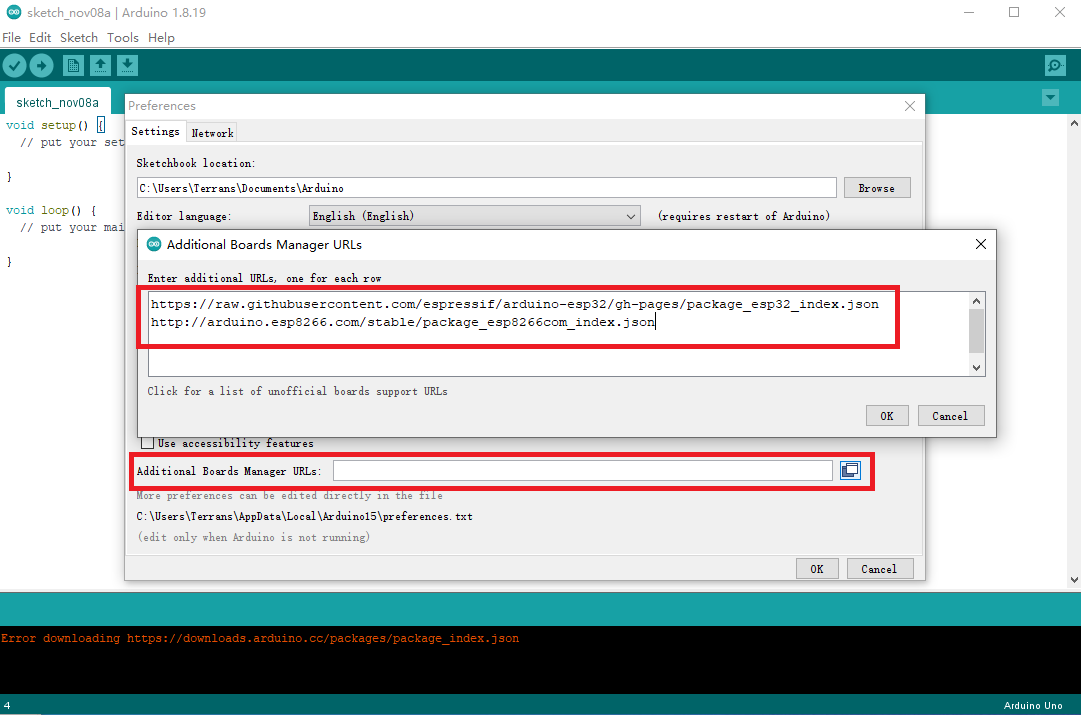The image size is (1081, 715).
Task: Click the Save sketch down-arrow icon
Action: click(x=128, y=66)
